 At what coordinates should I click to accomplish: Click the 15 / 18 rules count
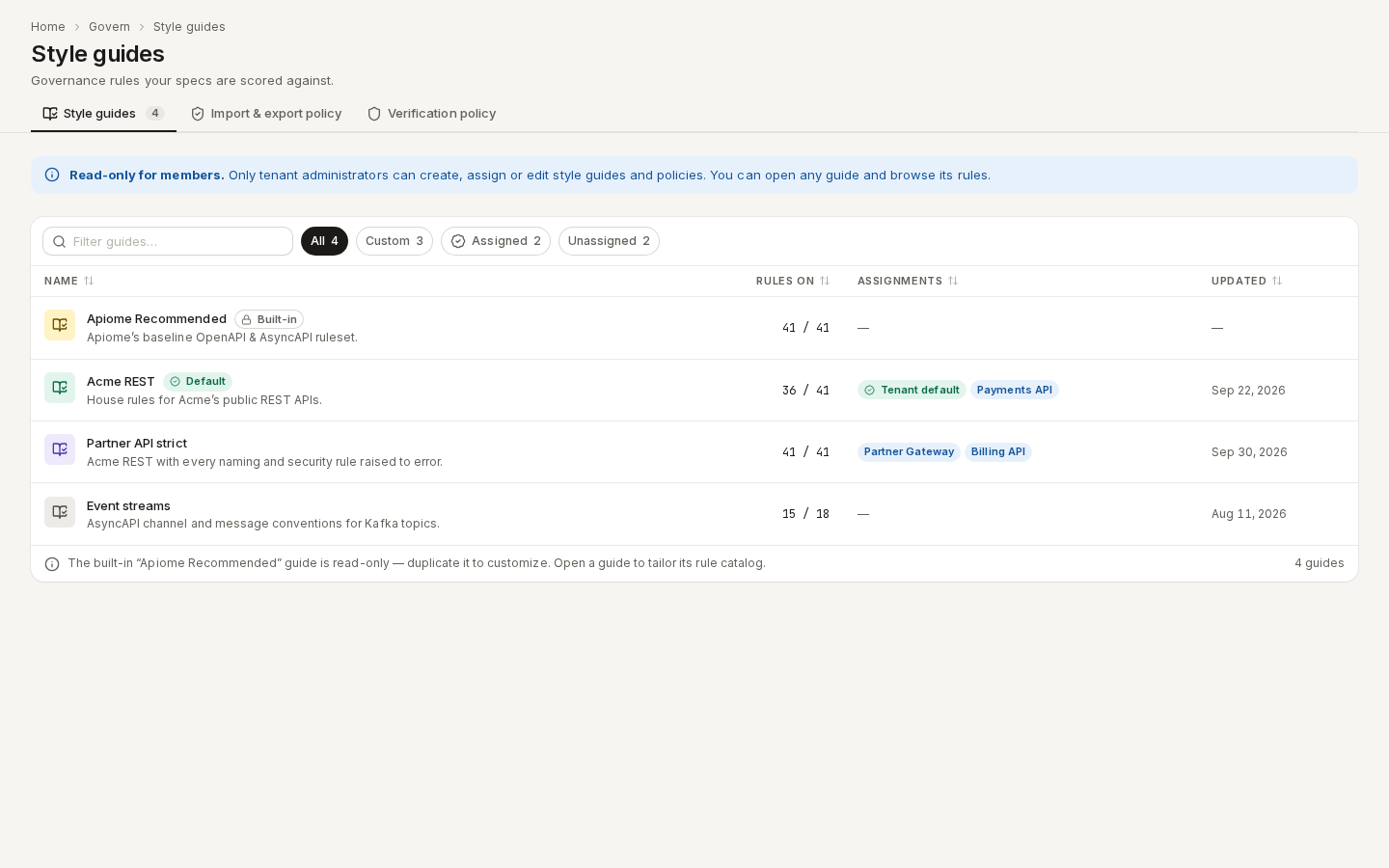tap(805, 514)
